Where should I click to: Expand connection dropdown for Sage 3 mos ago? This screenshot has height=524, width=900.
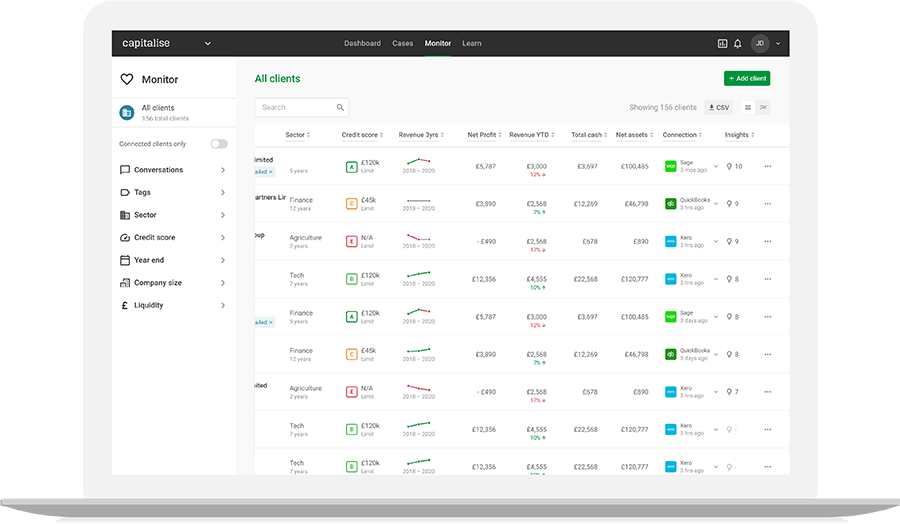point(716,166)
